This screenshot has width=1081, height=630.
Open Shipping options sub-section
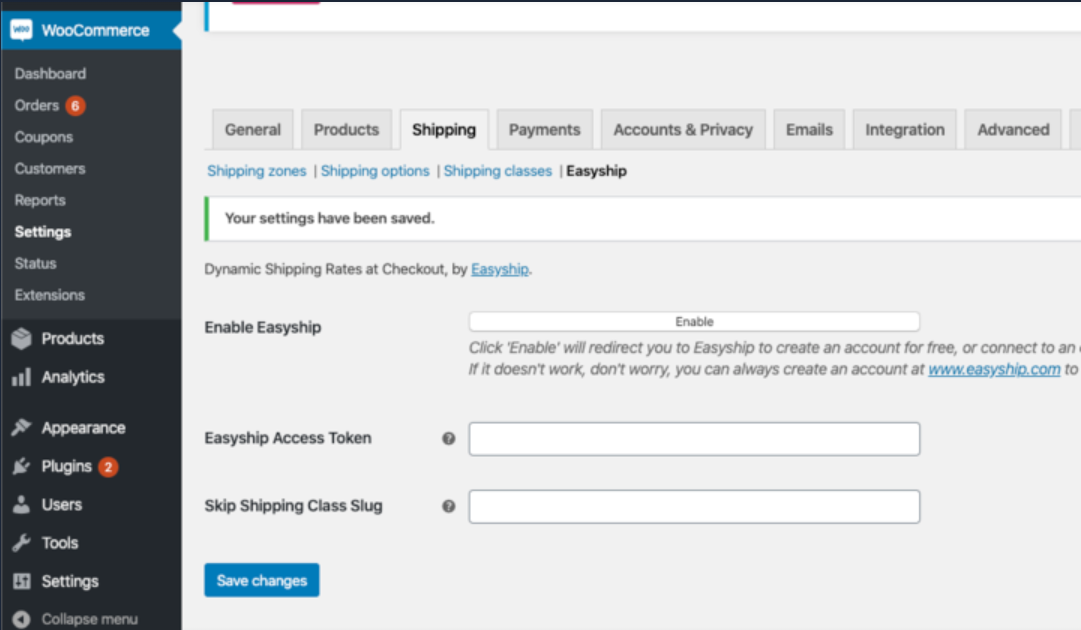(375, 171)
